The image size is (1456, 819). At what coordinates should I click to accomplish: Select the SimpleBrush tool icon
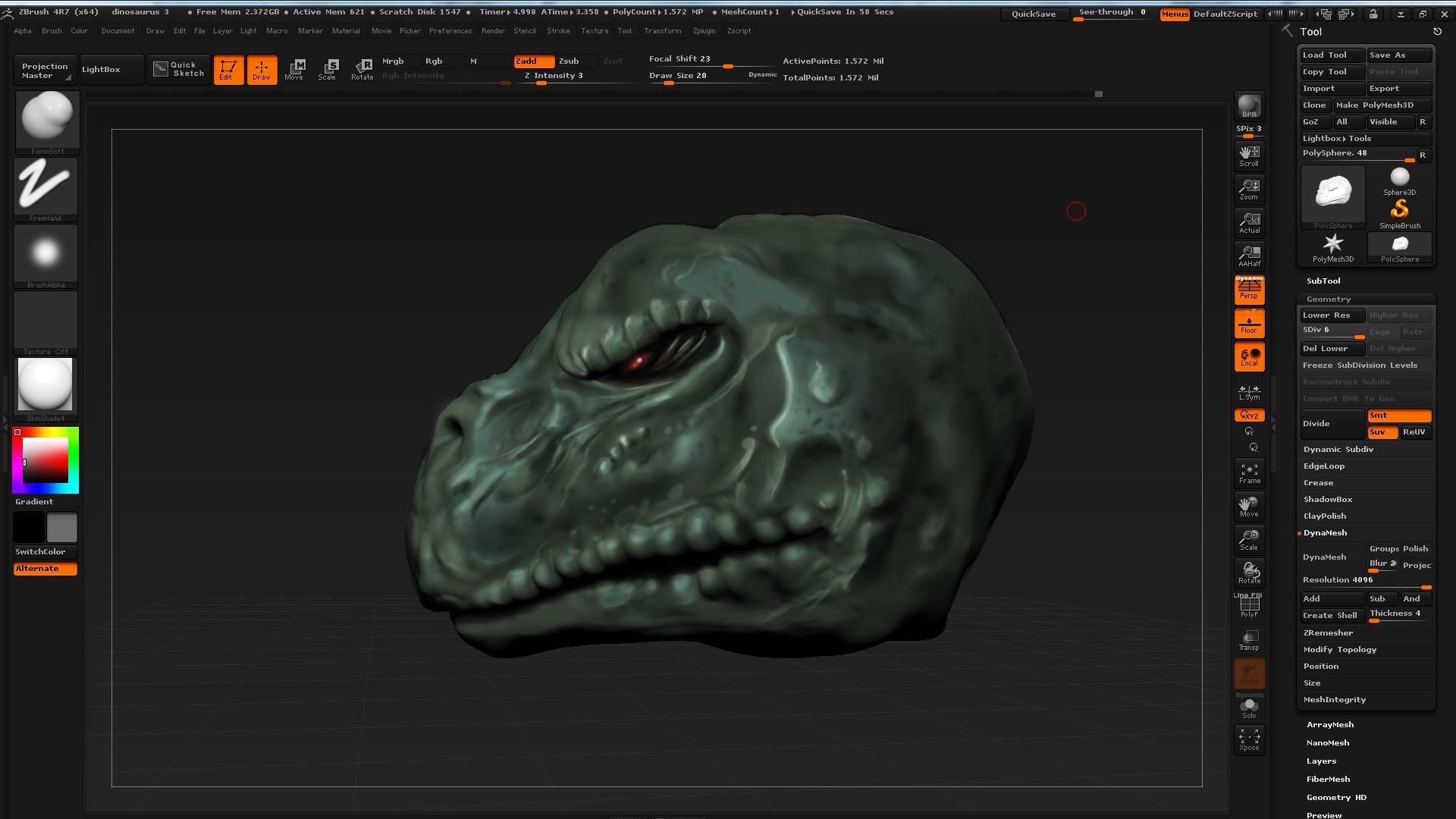click(x=1399, y=211)
